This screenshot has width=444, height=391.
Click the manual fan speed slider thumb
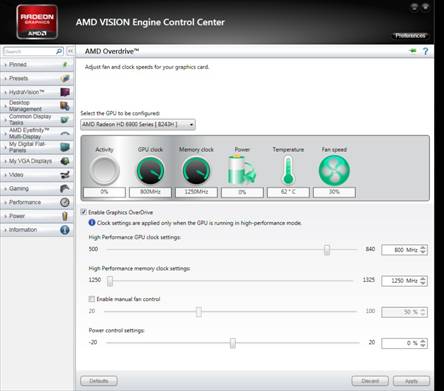coord(199,312)
